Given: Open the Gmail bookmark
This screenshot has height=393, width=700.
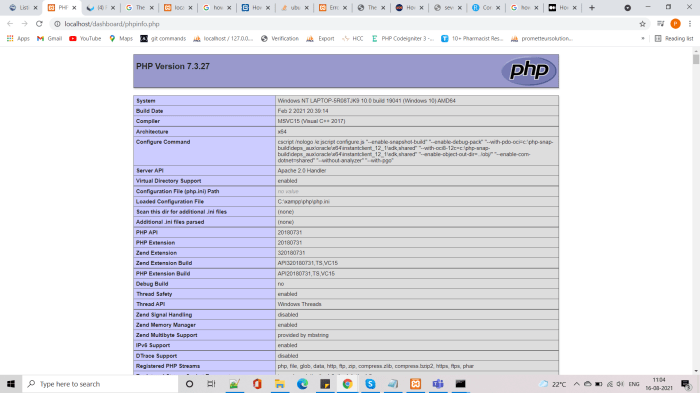Looking at the screenshot, I should click(x=50, y=38).
